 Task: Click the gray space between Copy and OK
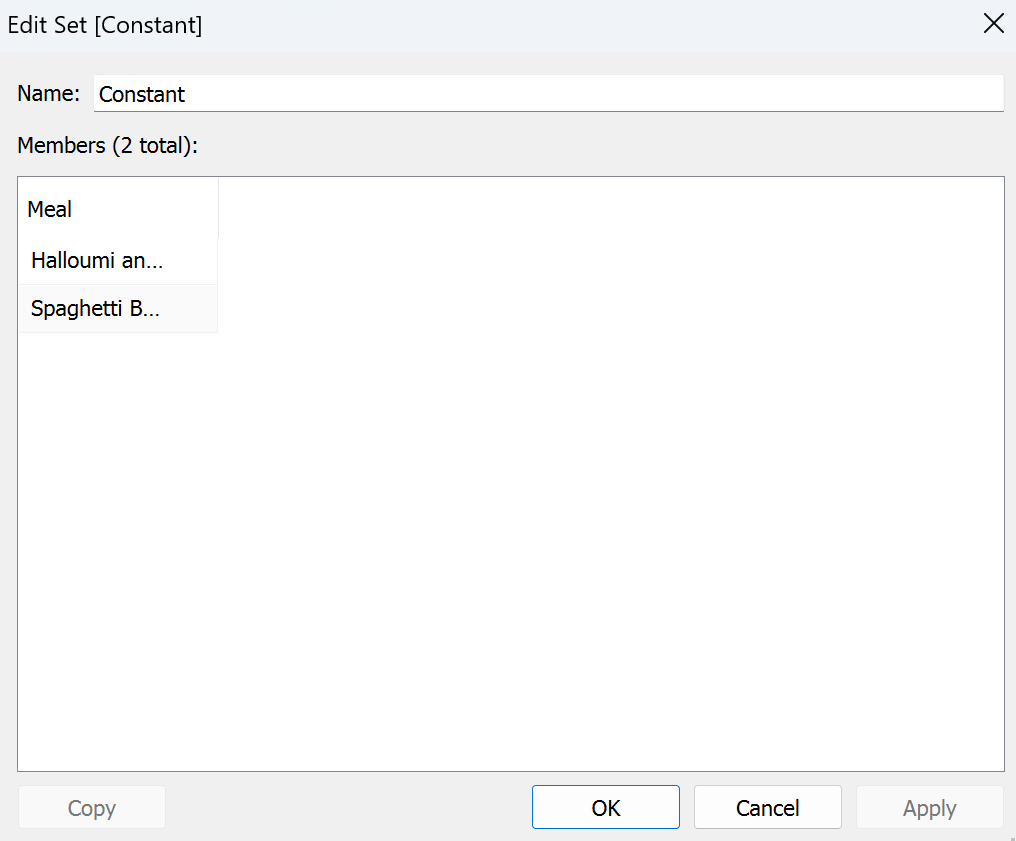[x=348, y=808]
